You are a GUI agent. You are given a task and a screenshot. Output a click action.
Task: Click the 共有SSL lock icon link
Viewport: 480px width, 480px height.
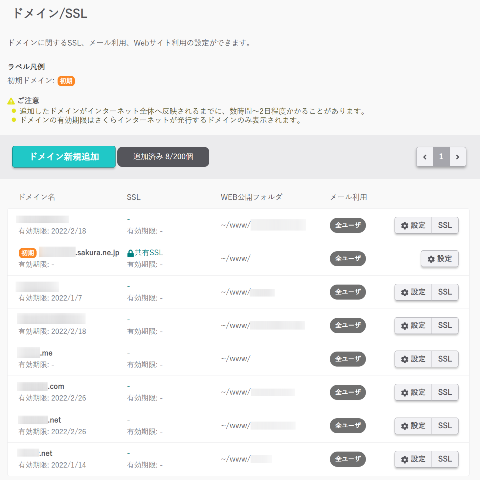pos(145,253)
